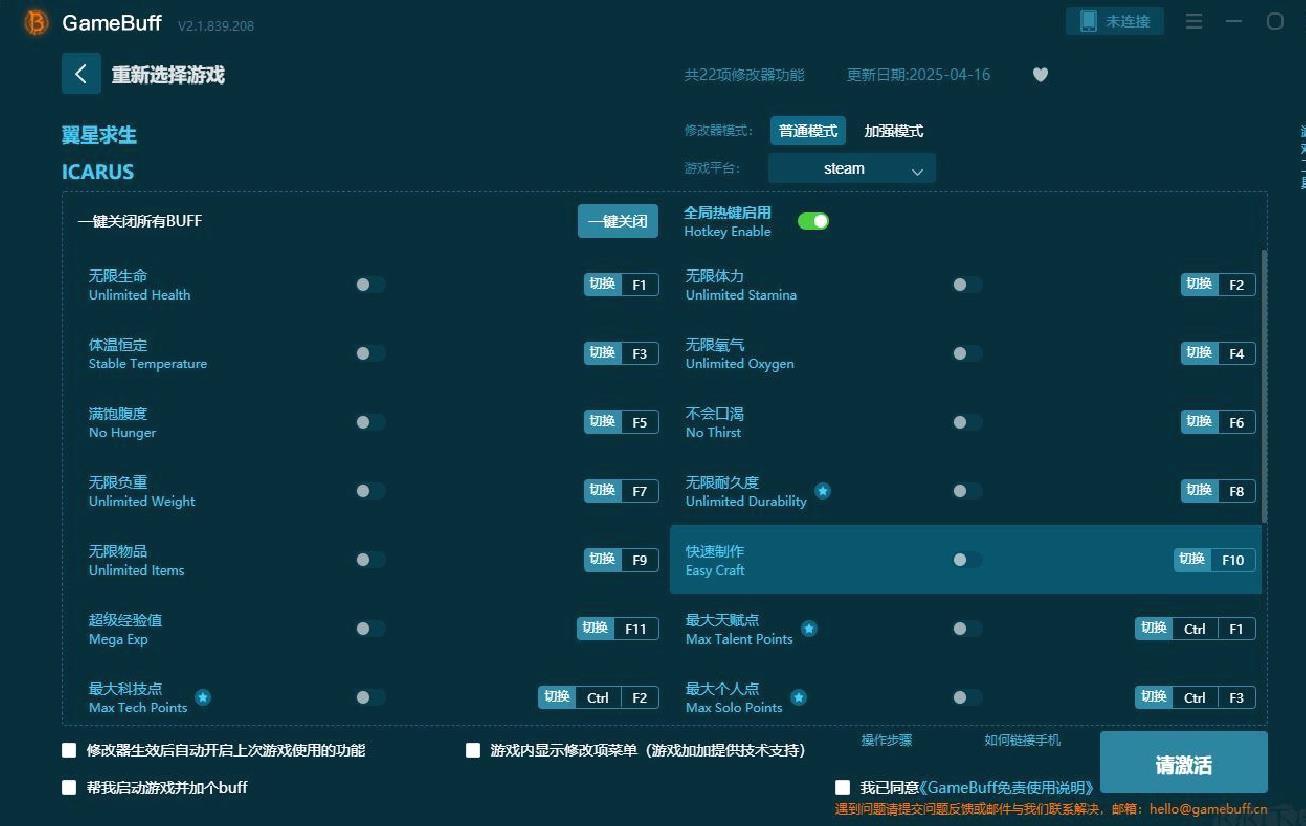The image size is (1306, 826).
Task: Click 切换 button for Mega Exp F11
Action: (x=595, y=628)
